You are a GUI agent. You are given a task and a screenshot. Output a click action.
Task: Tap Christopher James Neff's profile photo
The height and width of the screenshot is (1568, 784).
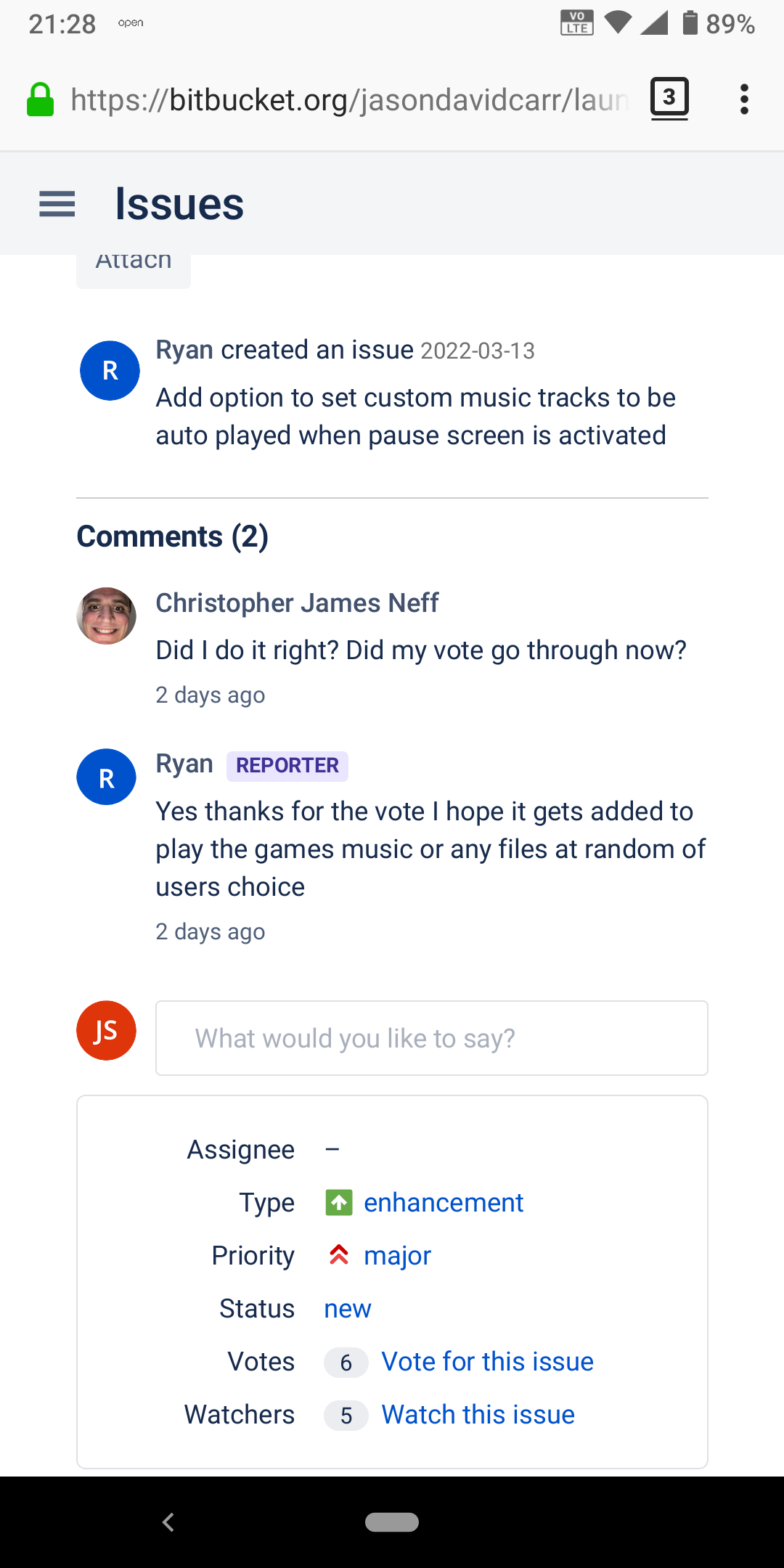[107, 616]
